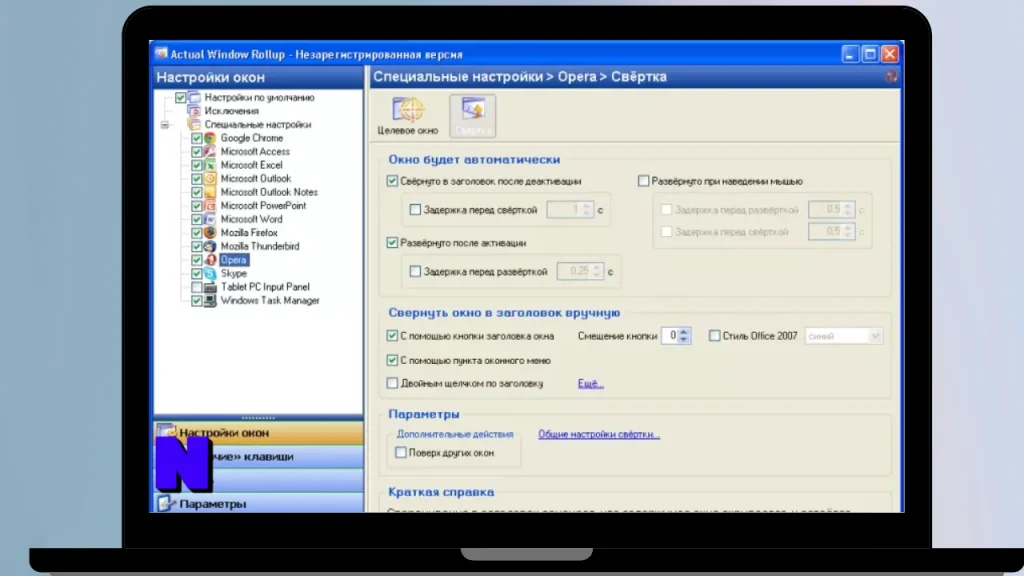This screenshot has height=576, width=1024.
Task: Select Mozilla Firefox tree item
Action: pos(249,232)
